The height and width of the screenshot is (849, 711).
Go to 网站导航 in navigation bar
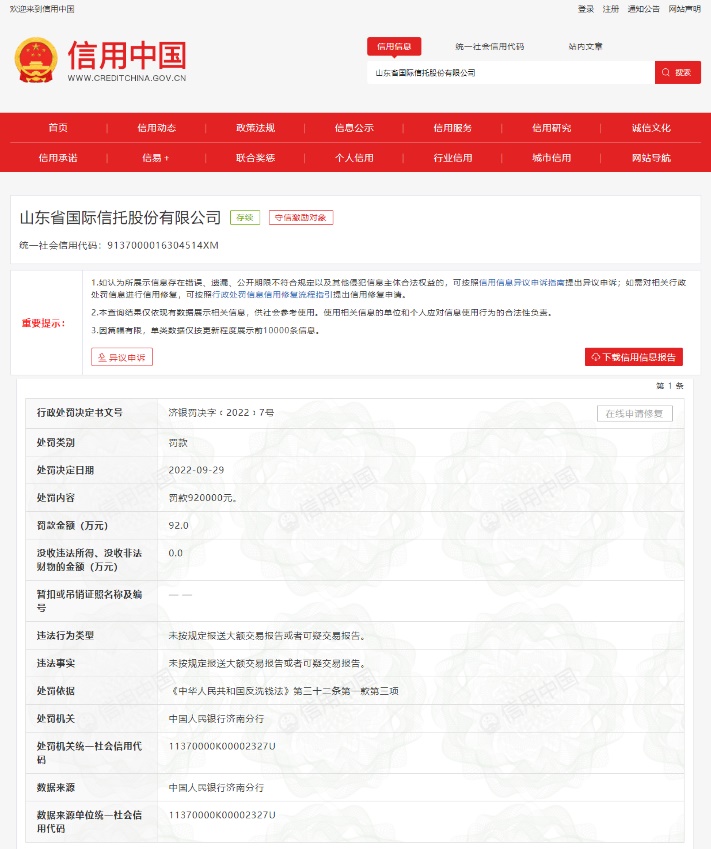pyautogui.click(x=651, y=158)
